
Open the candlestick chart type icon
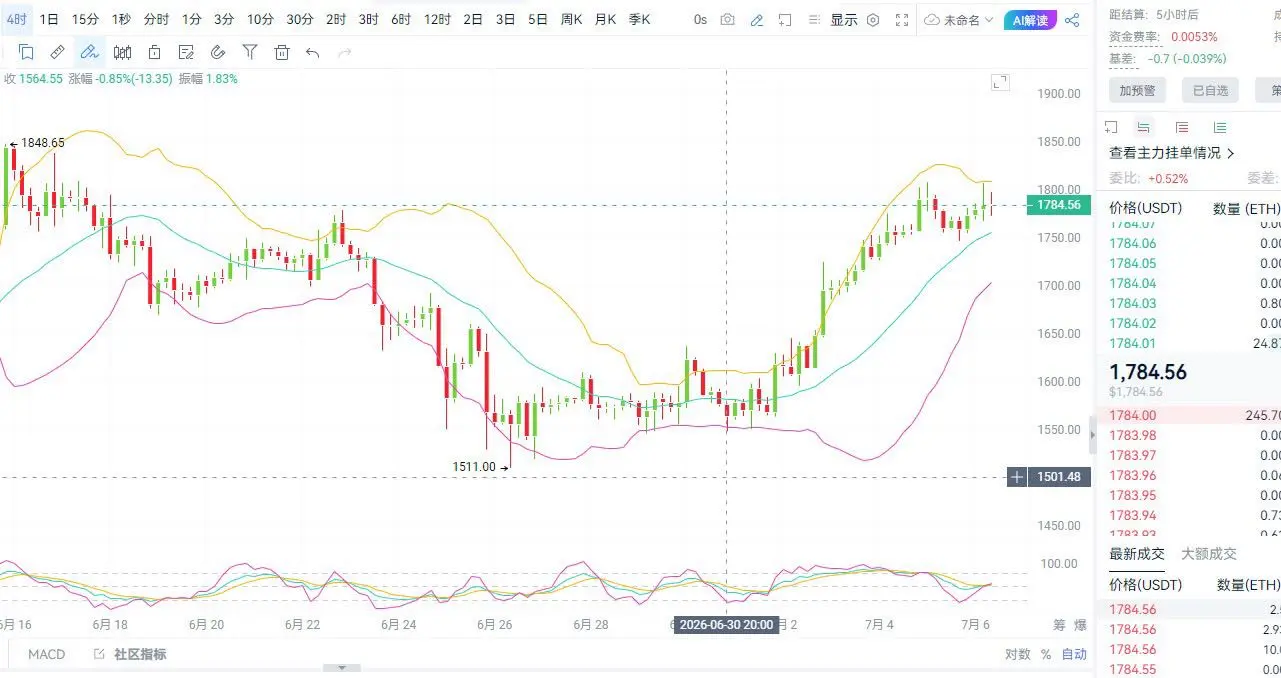[122, 52]
